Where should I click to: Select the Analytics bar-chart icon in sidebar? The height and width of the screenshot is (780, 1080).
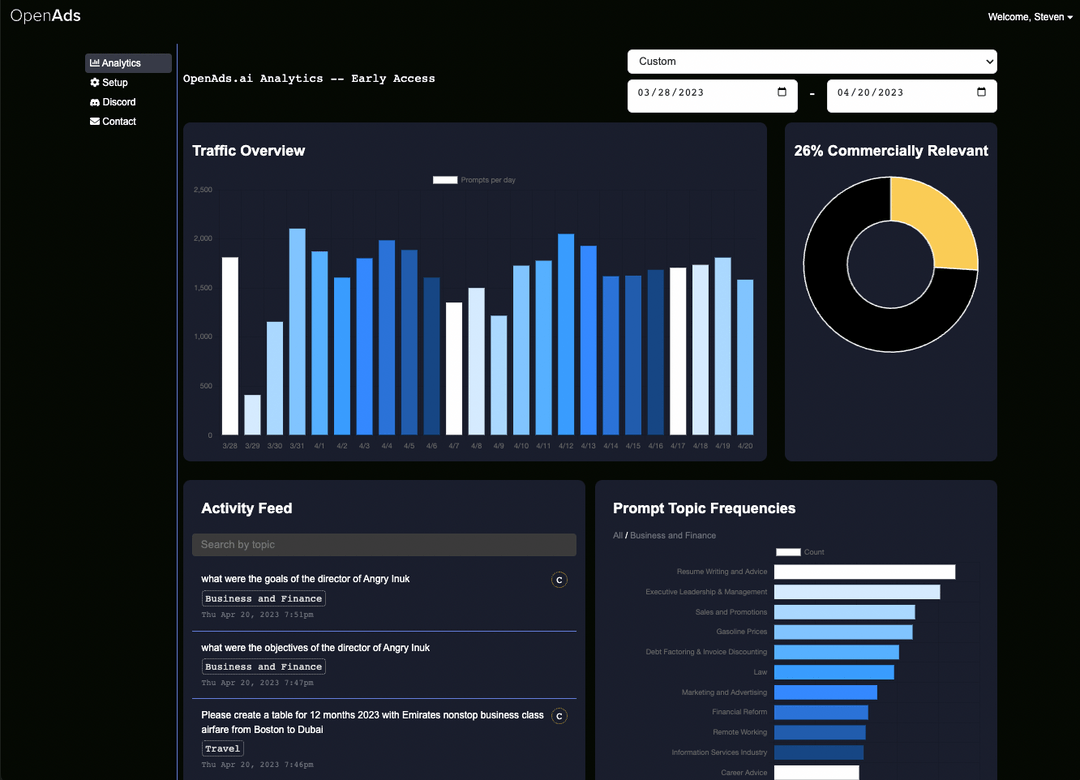click(95, 63)
